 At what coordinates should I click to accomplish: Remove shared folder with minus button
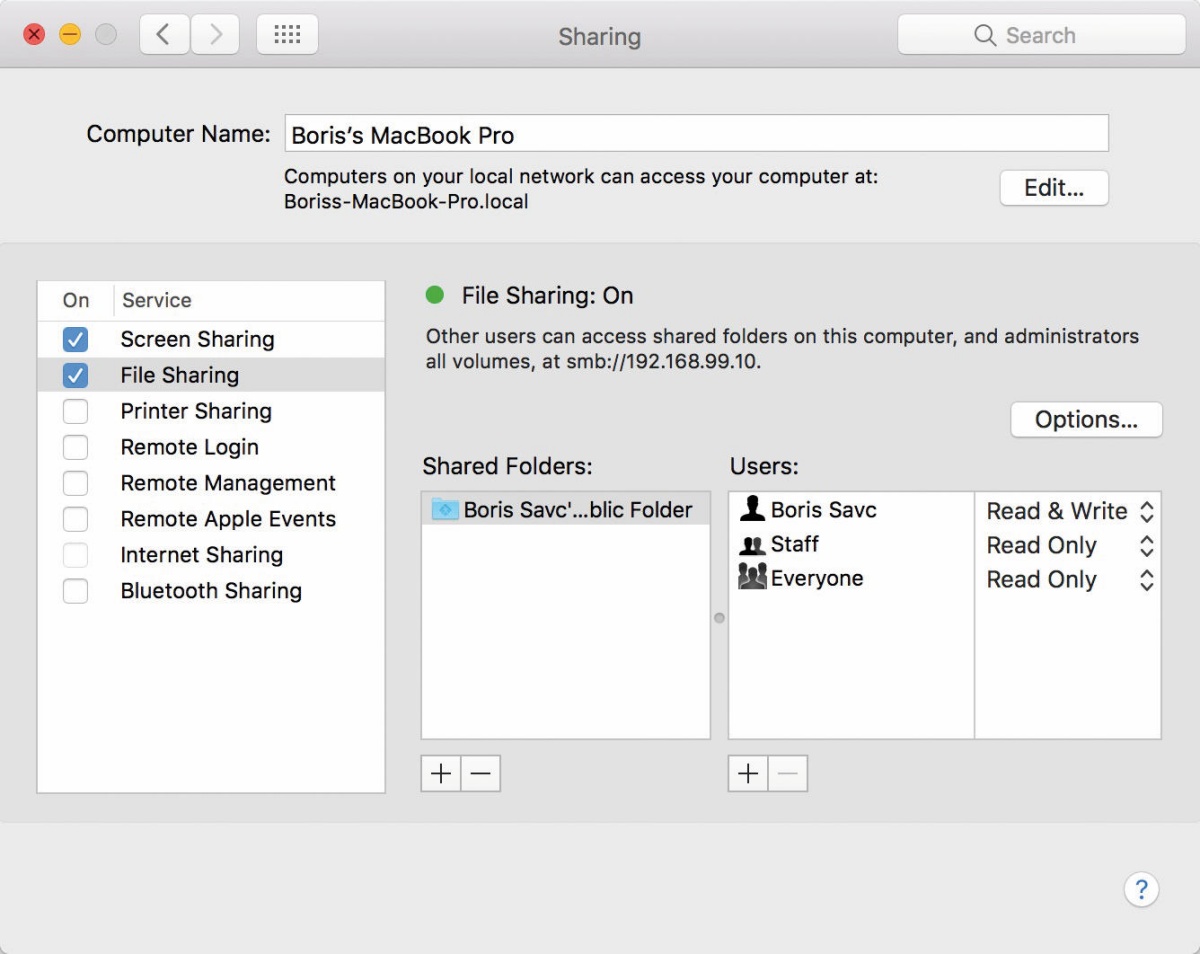[481, 773]
